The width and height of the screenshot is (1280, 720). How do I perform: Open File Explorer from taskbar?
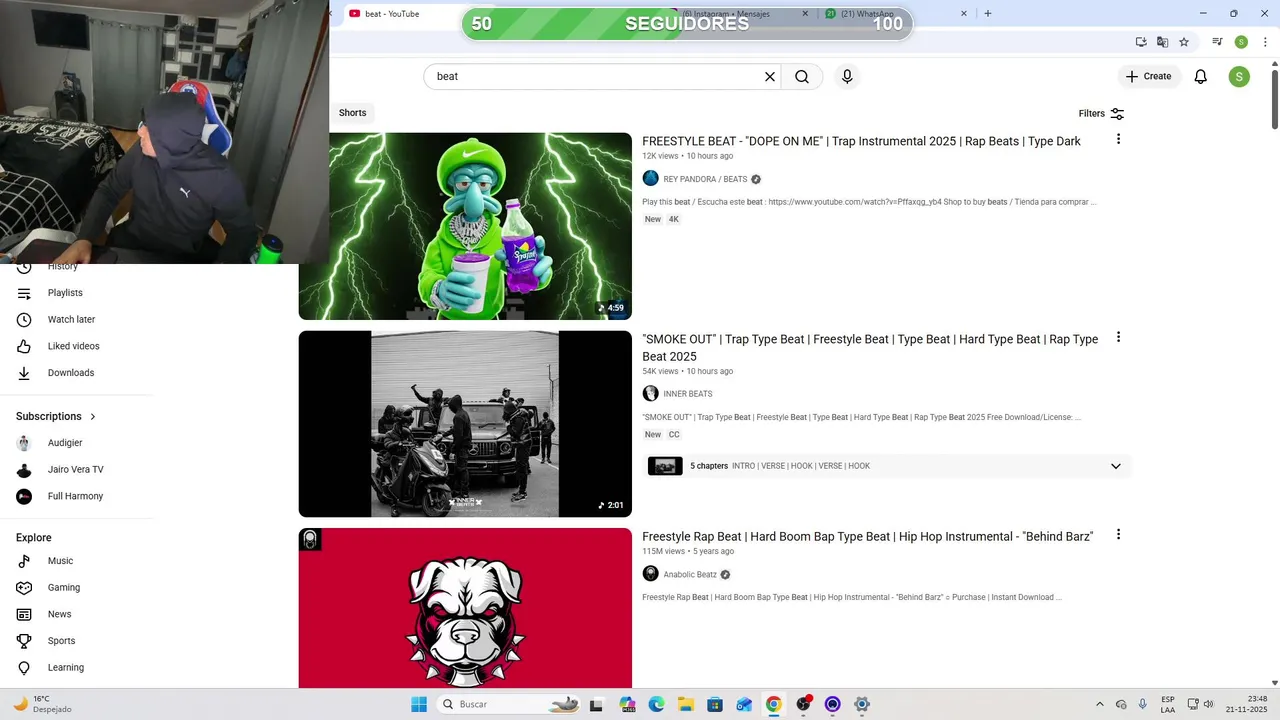(685, 704)
